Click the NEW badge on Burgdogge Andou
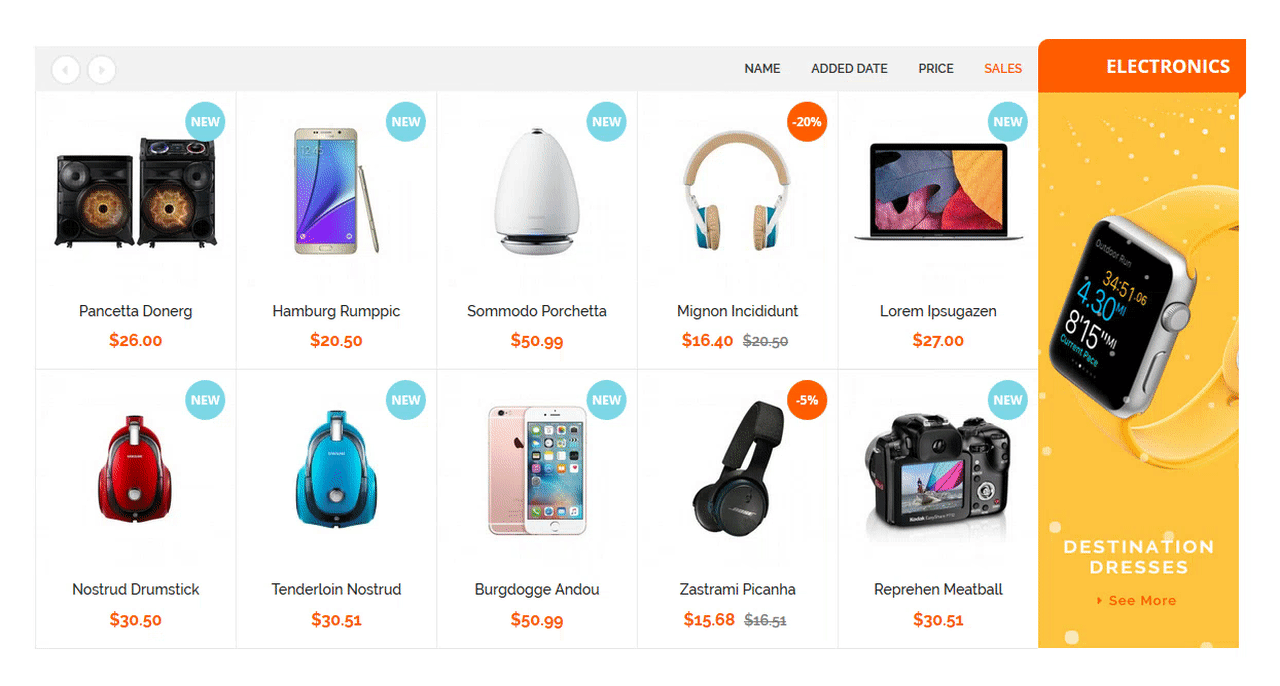The image size is (1280, 686). (x=606, y=400)
